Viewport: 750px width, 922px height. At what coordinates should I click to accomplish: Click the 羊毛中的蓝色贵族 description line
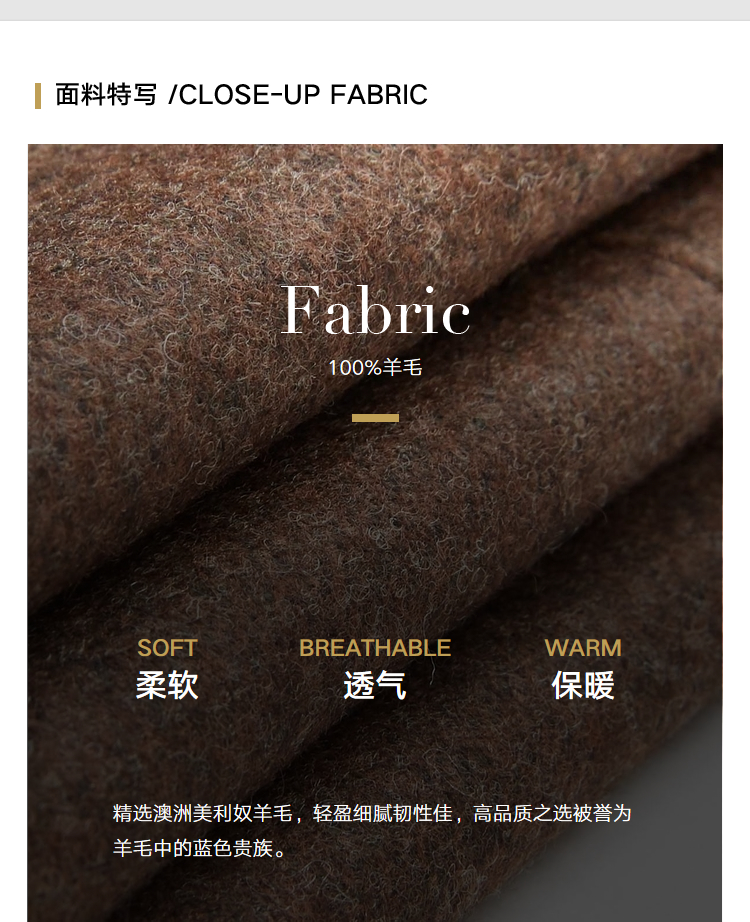tap(199, 848)
